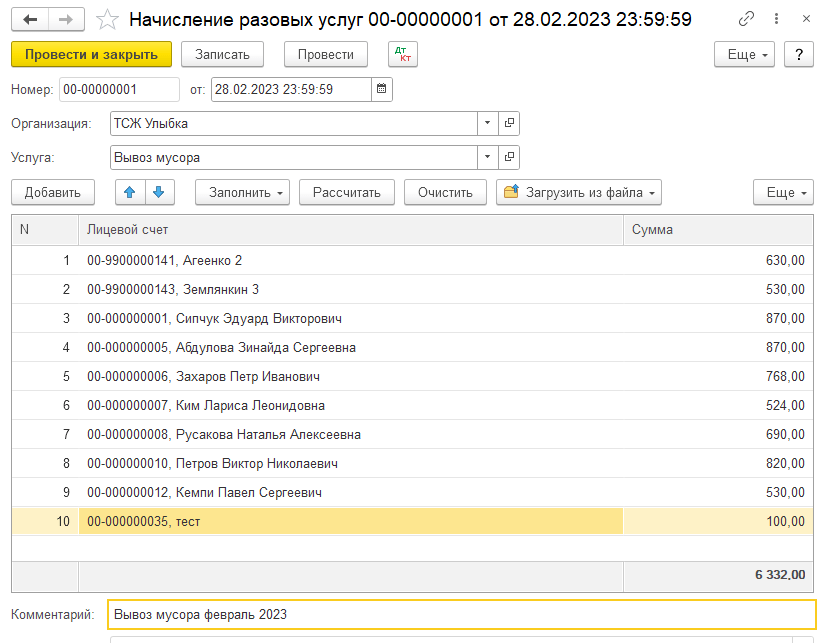Viewport: 829px width, 643px height.
Task: Click the Добавить button
Action: pyautogui.click(x=53, y=192)
